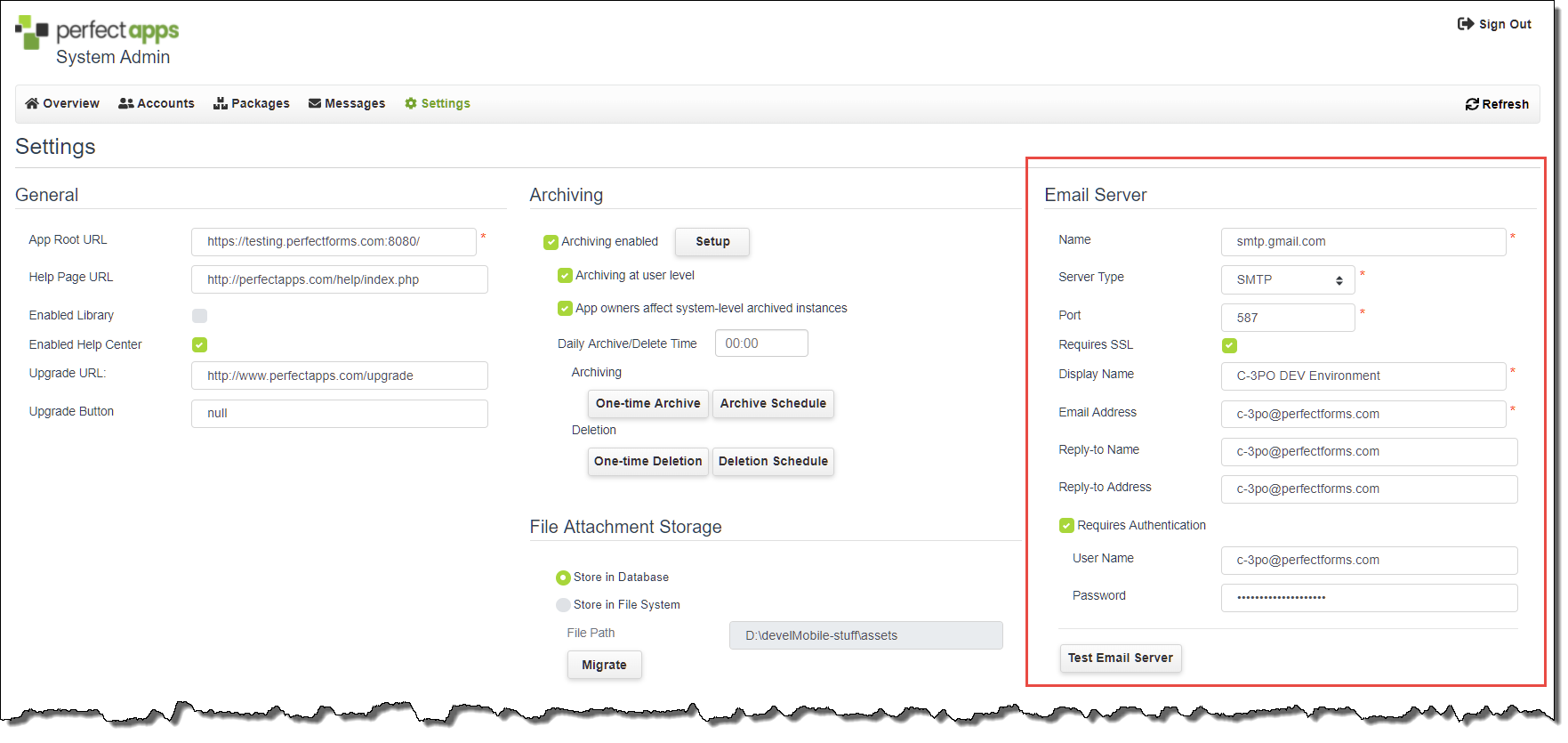This screenshot has width=1568, height=743.
Task: Click the 'General' section heading
Action: coord(46,195)
